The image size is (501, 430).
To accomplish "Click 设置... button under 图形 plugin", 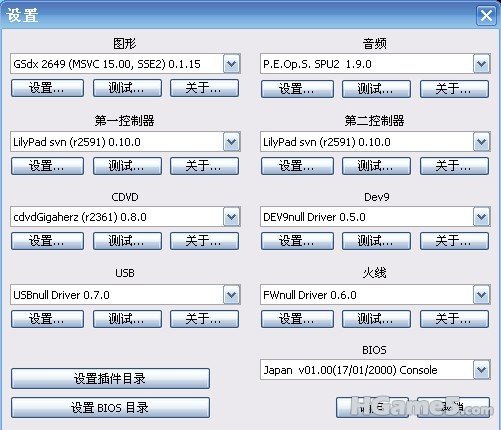I will pyautogui.click(x=47, y=88).
